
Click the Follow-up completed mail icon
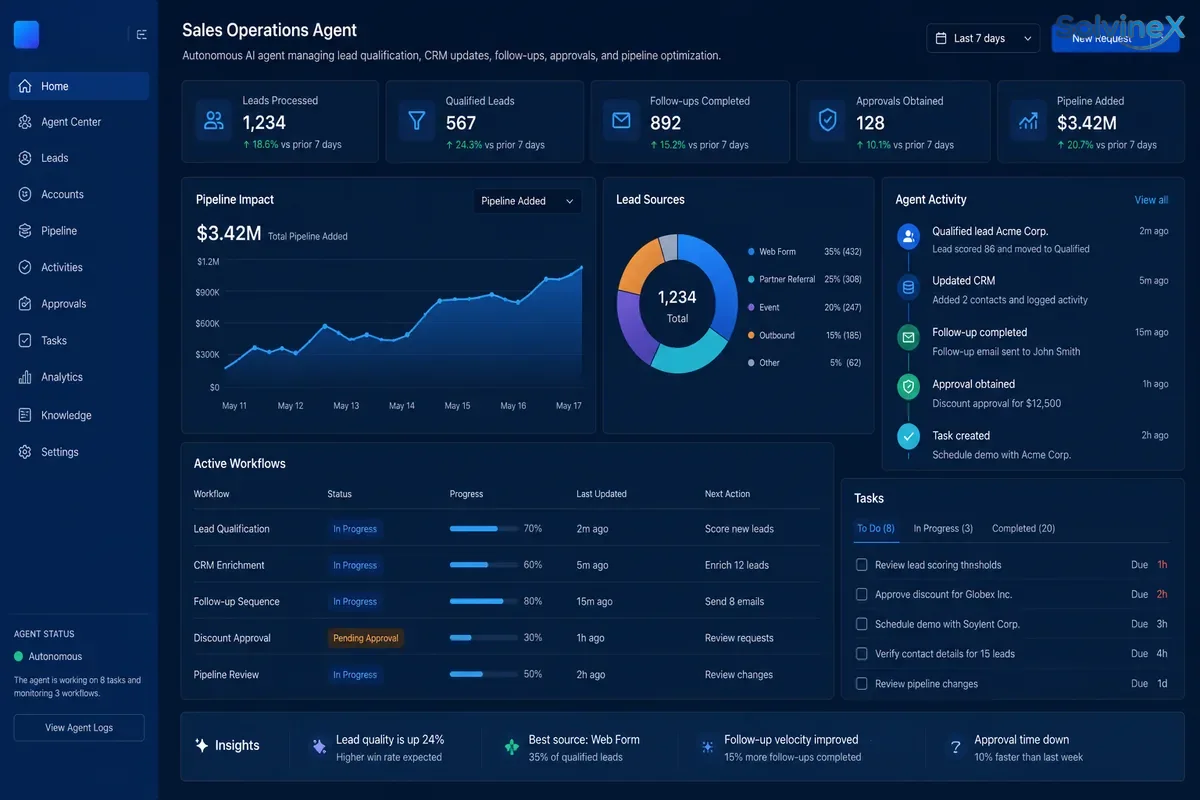point(908,338)
